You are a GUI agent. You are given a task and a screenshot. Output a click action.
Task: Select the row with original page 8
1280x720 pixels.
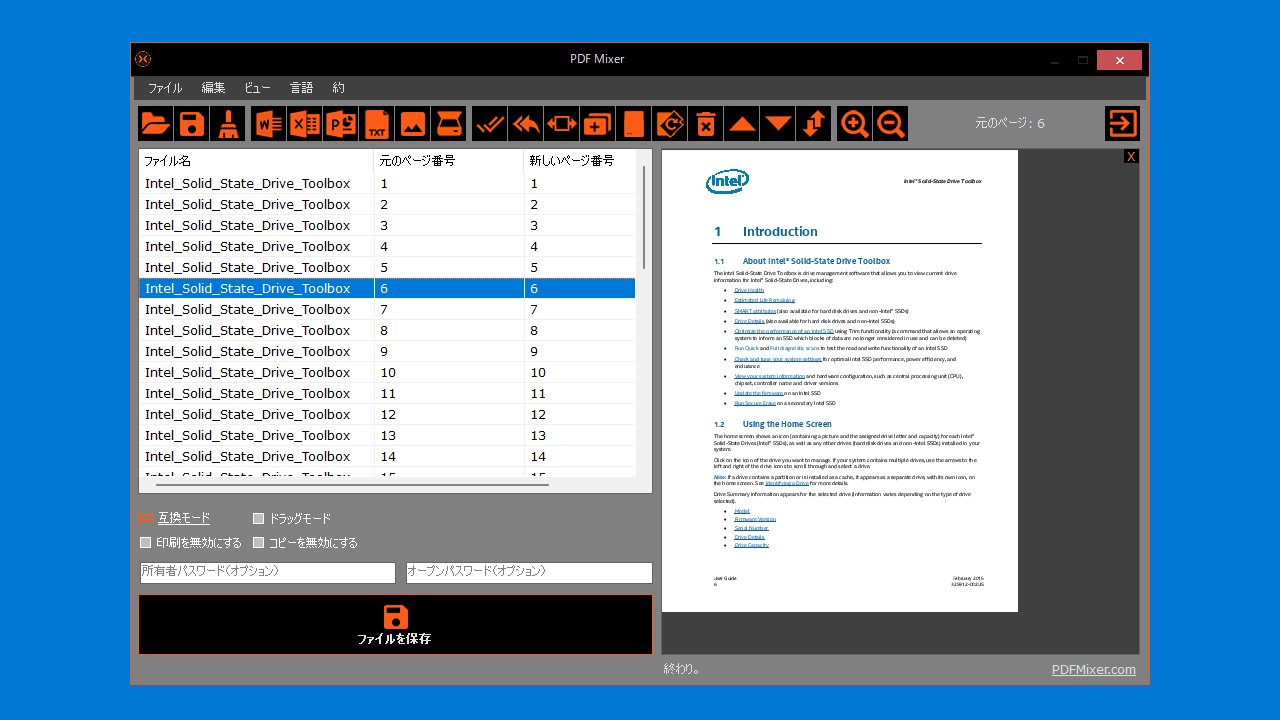pos(387,330)
